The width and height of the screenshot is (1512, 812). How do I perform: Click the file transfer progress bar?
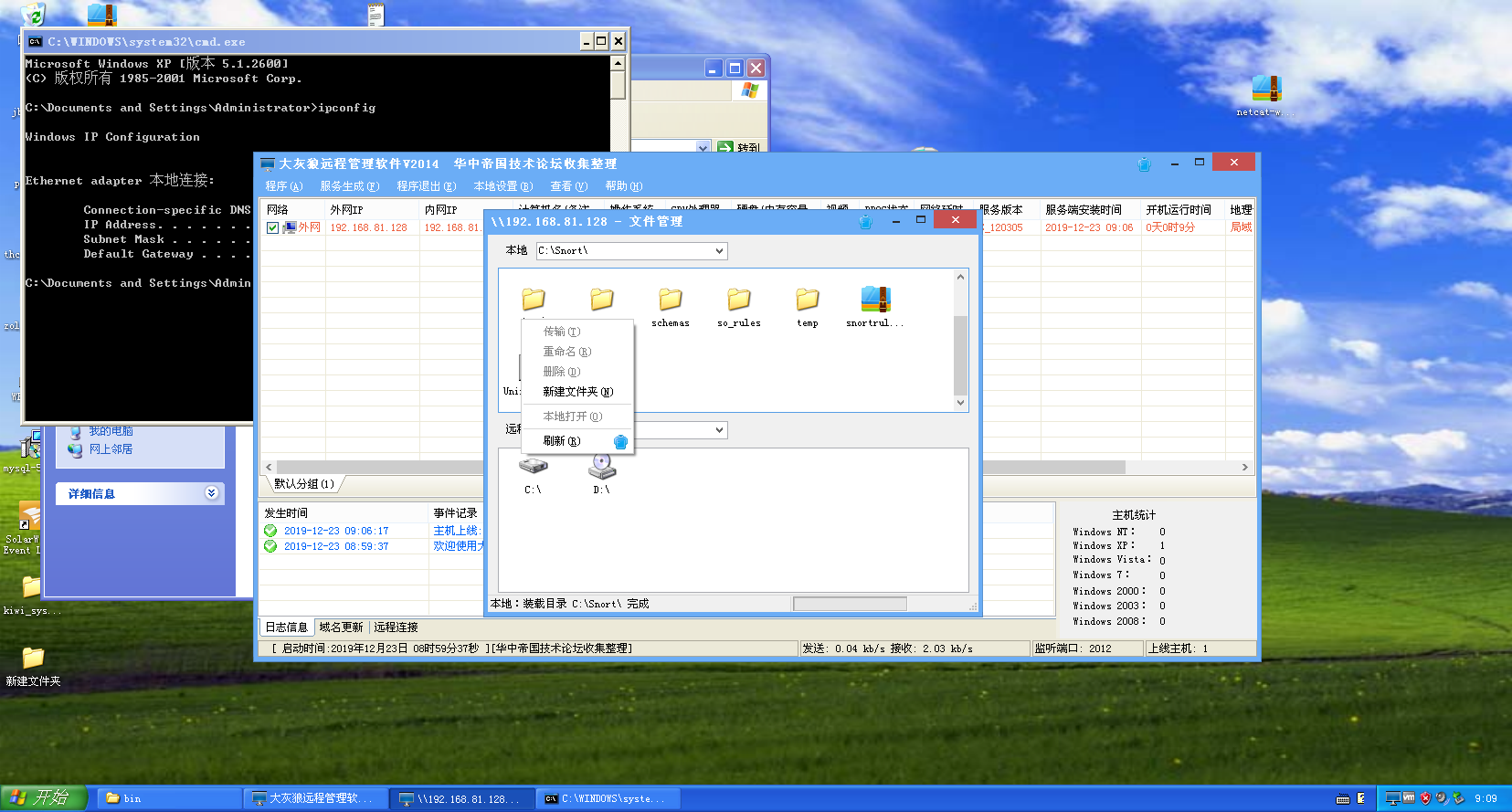[x=850, y=604]
